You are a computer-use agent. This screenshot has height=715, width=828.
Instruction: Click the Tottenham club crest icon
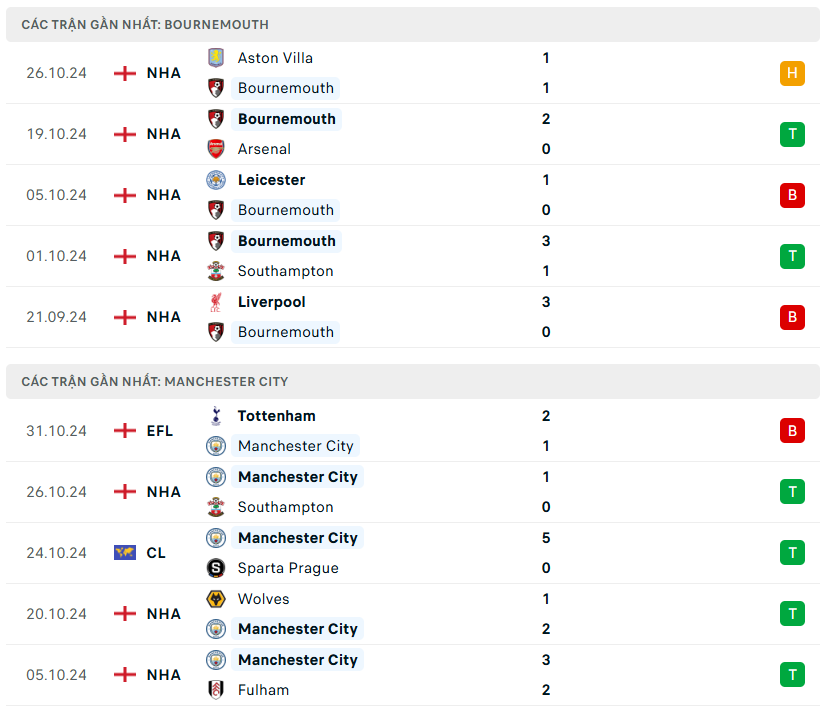click(x=216, y=416)
